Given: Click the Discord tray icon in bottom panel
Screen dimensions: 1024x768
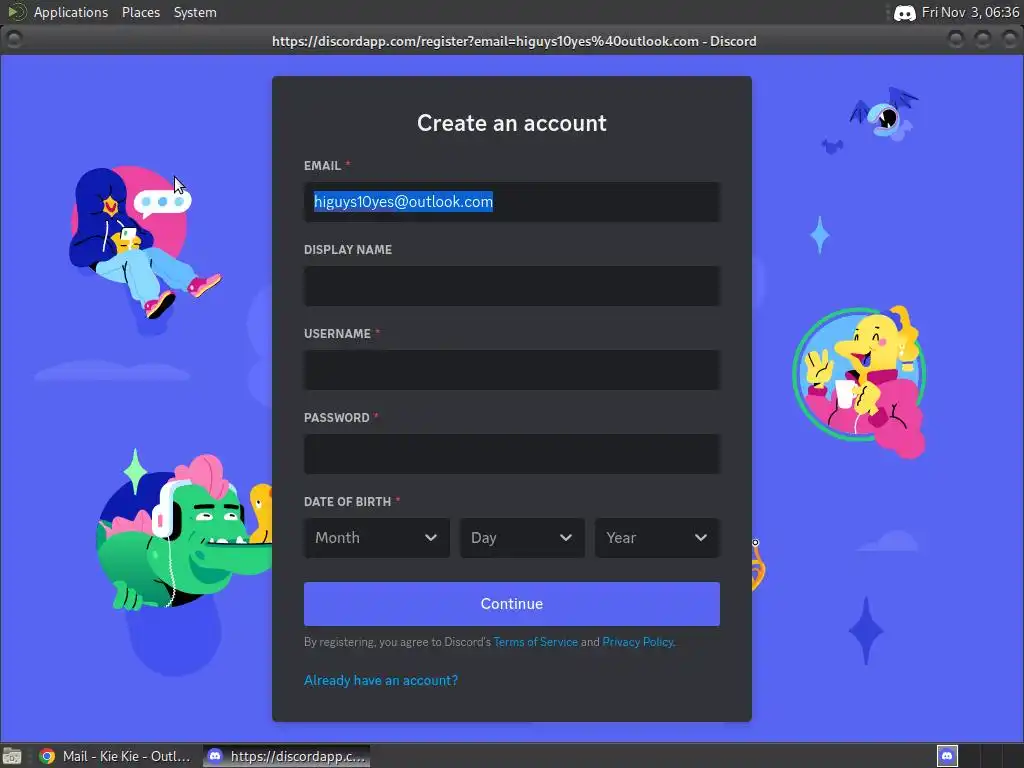Looking at the screenshot, I should [947, 756].
